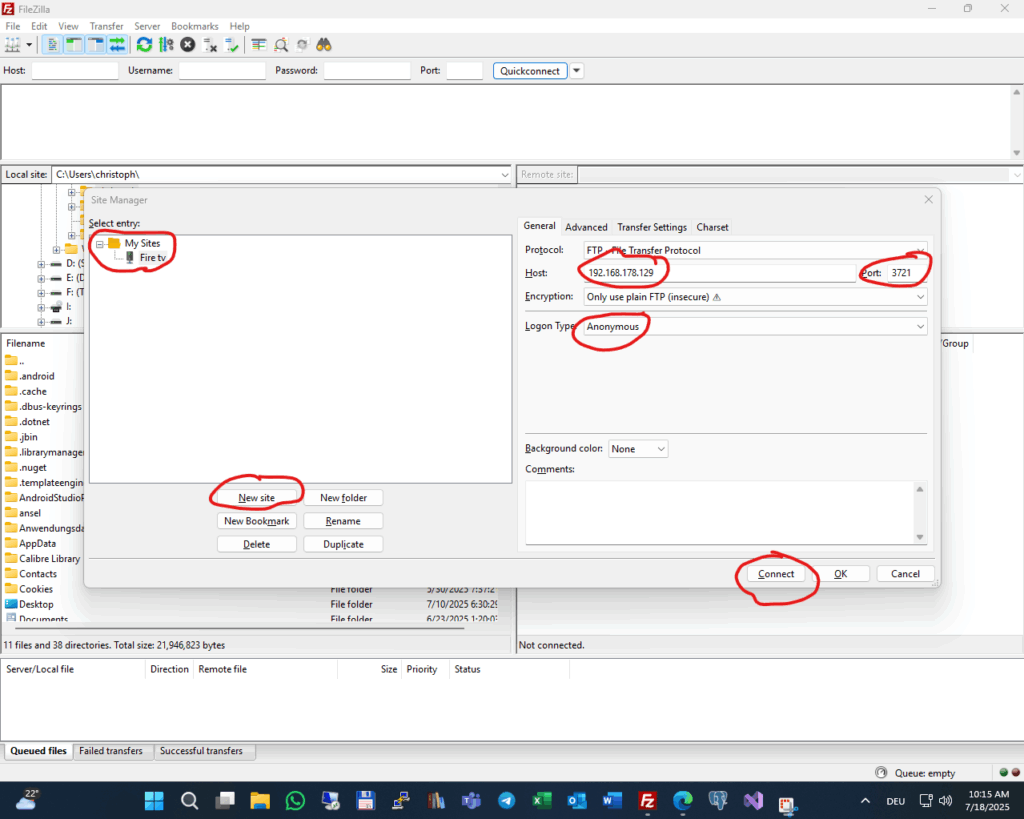Click the Host field in Site Manager
Viewport: 1024px width, 819px height.
click(719, 273)
